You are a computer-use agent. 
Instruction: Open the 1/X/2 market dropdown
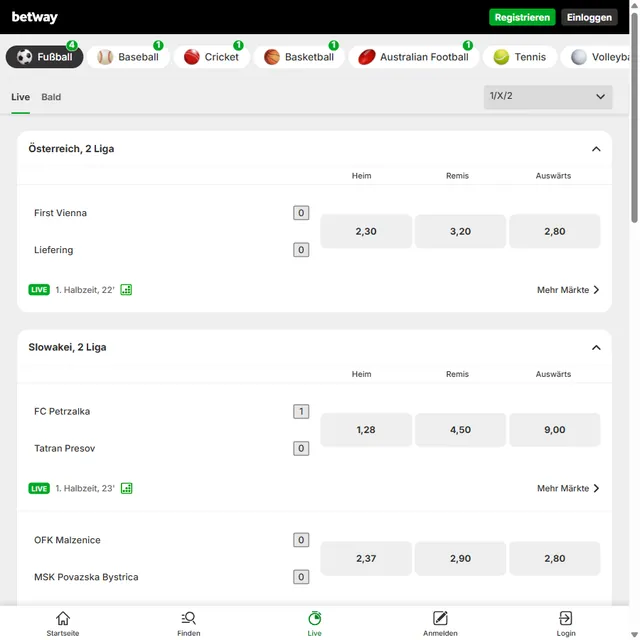point(548,97)
